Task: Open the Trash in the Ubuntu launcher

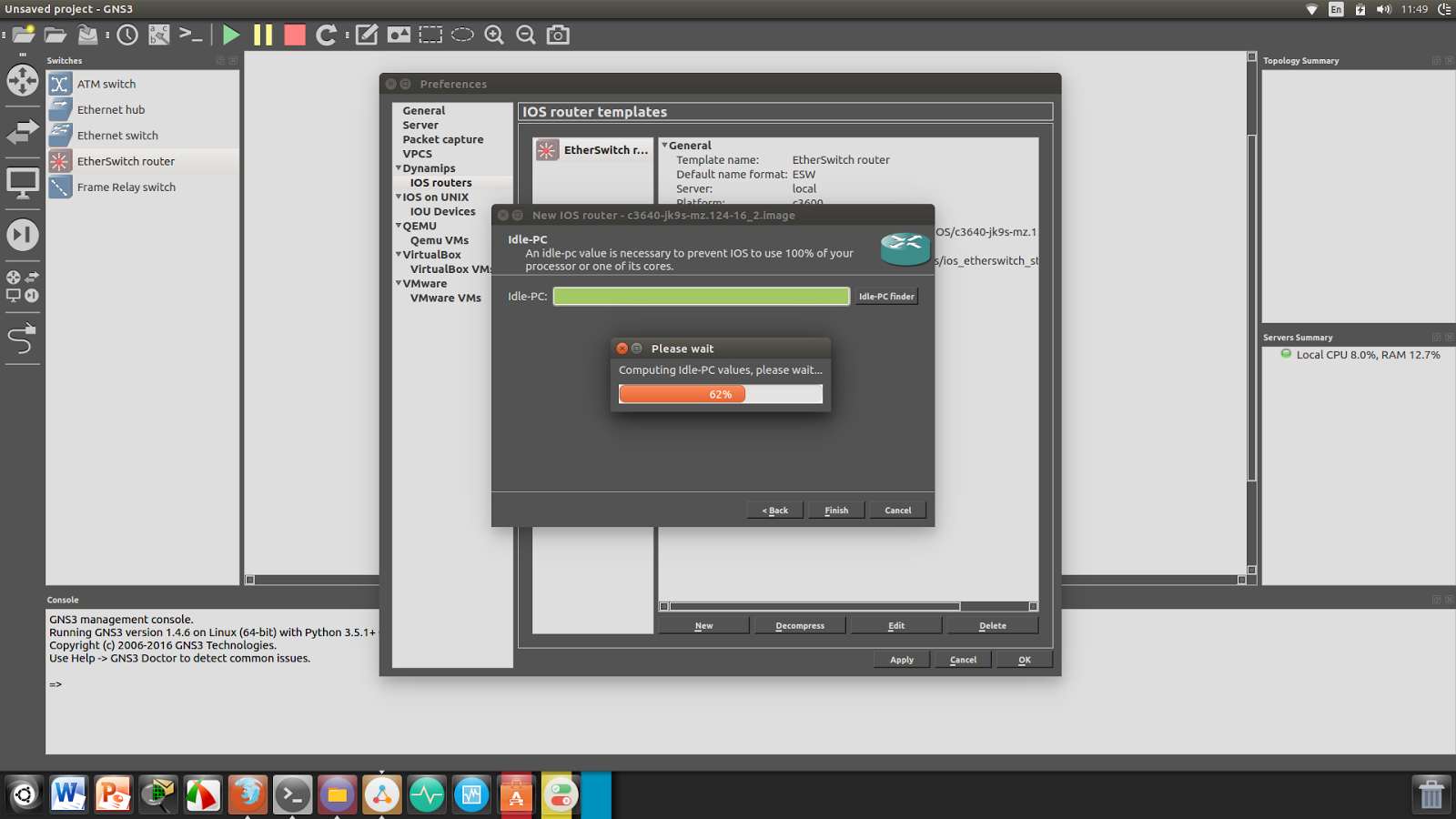Action: pos(1431,794)
